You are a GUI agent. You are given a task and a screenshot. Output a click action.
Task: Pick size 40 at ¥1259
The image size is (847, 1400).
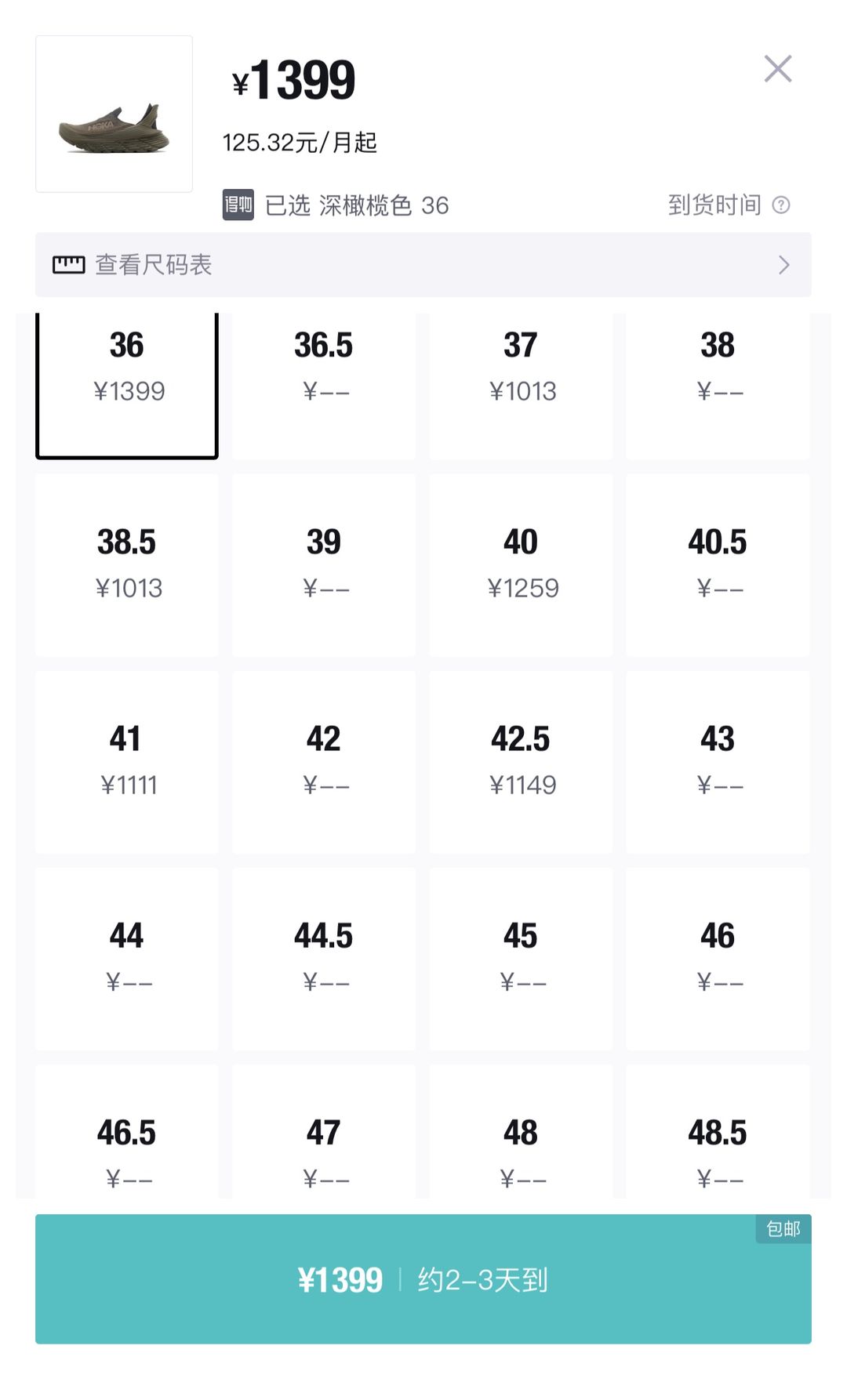(x=521, y=564)
